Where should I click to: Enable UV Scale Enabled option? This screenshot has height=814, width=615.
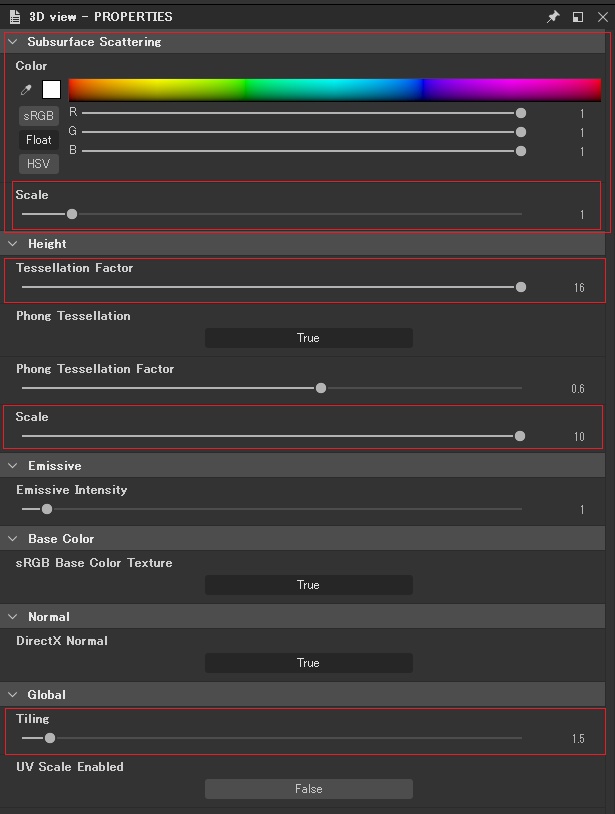pos(308,789)
